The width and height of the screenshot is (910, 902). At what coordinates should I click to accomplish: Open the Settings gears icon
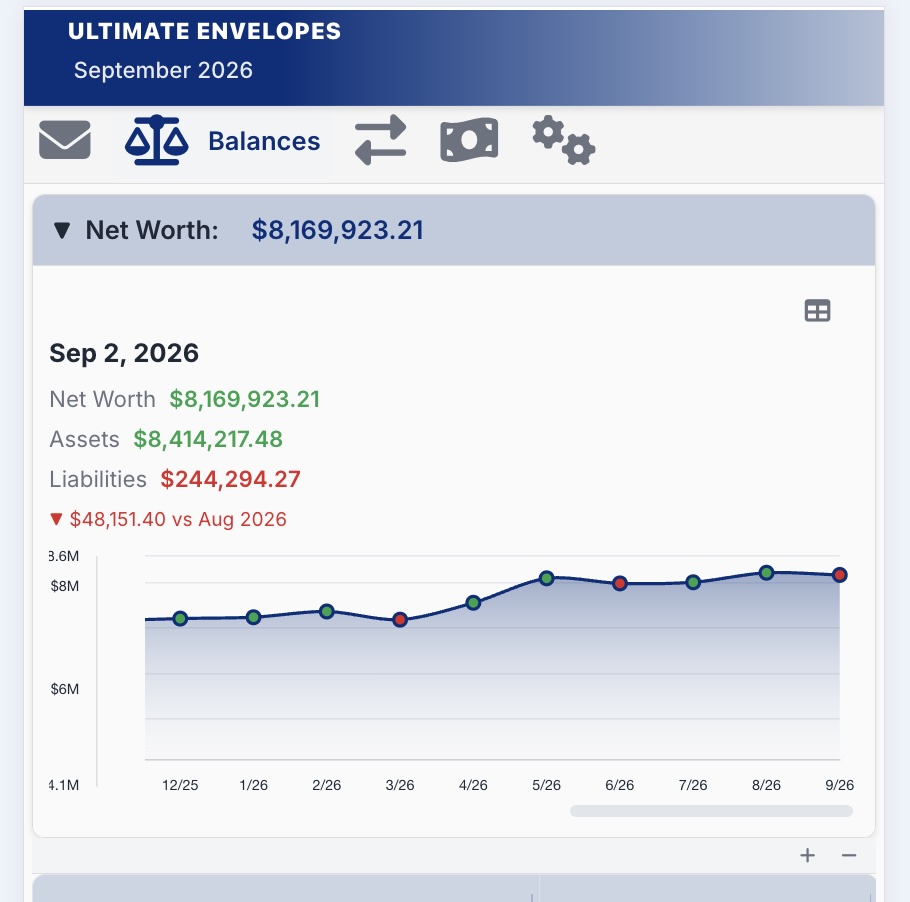[563, 140]
